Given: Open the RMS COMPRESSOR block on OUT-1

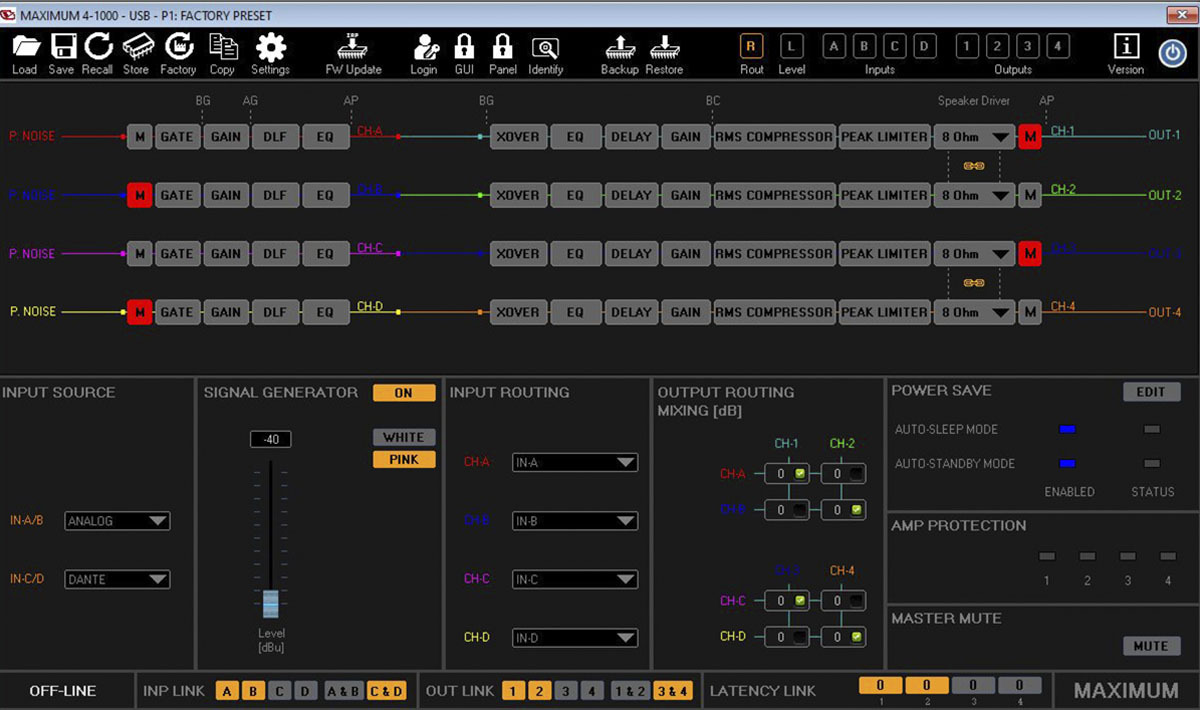Looking at the screenshot, I should coord(774,137).
